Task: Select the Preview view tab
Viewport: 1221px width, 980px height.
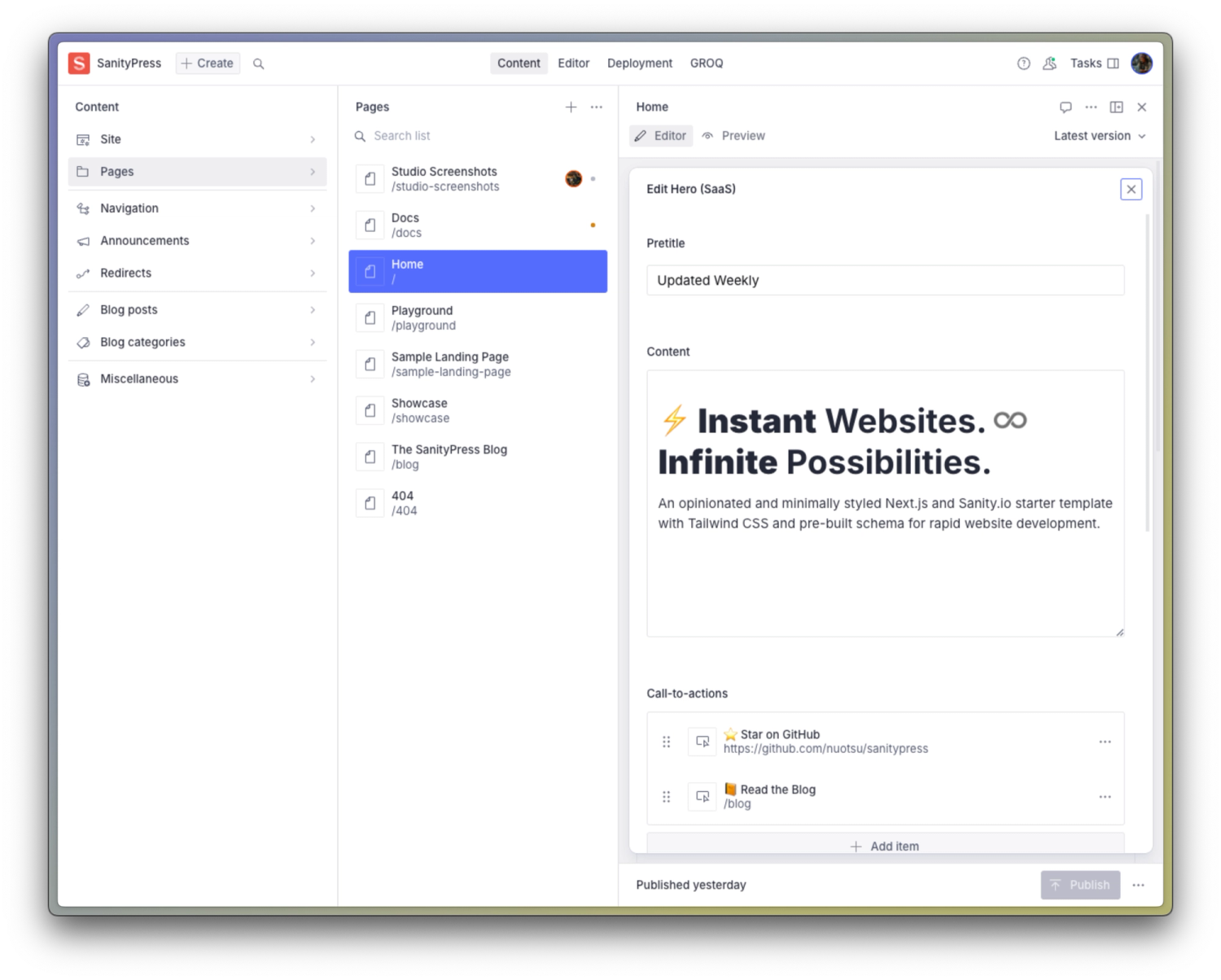Action: (733, 136)
